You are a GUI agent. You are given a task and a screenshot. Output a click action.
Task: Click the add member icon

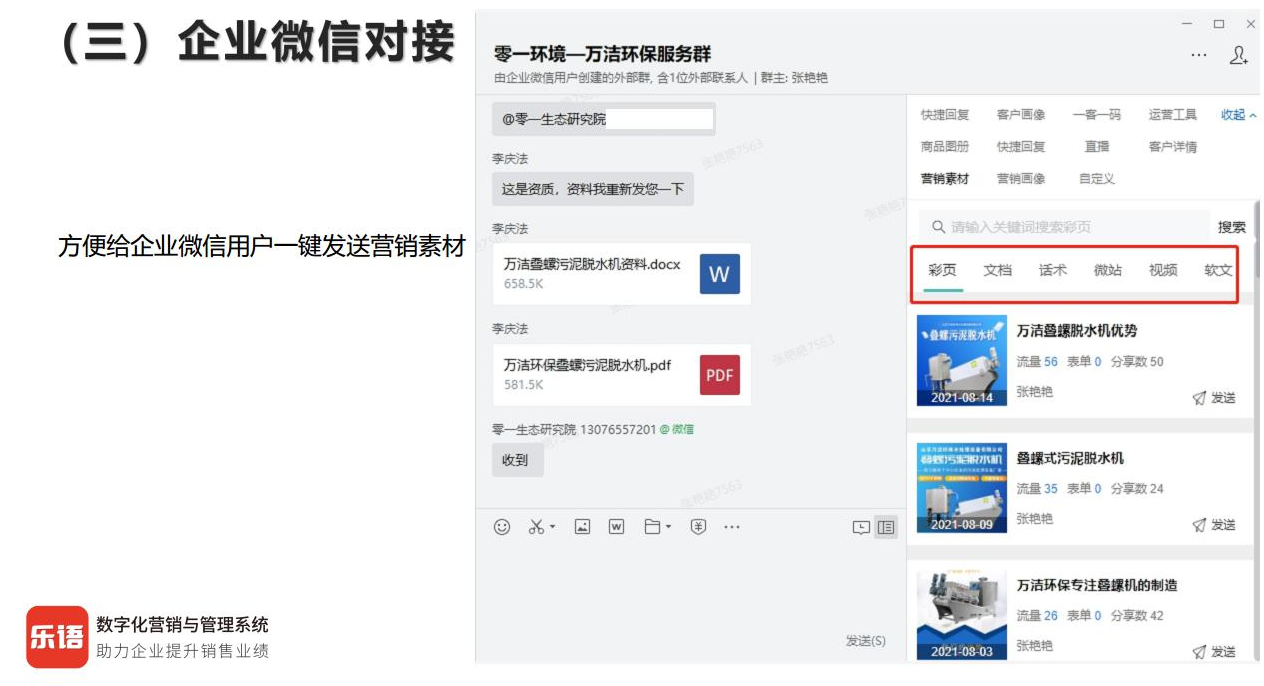point(1239,55)
